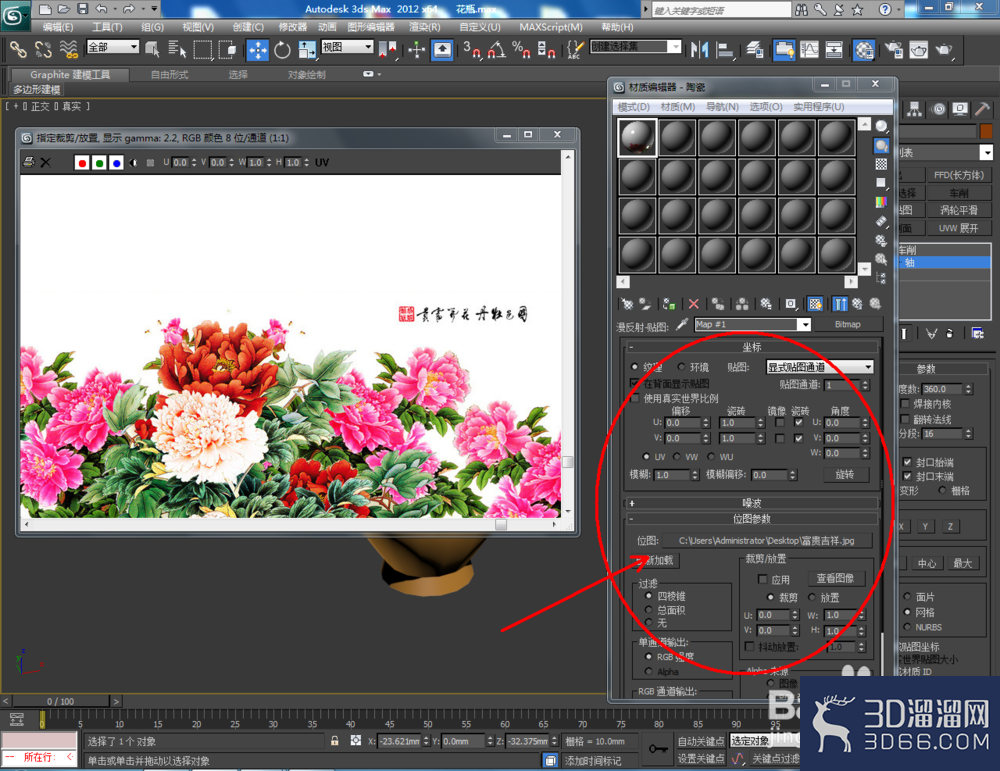
Task: Select the 放置 radio button
Action: pyautogui.click(x=812, y=598)
